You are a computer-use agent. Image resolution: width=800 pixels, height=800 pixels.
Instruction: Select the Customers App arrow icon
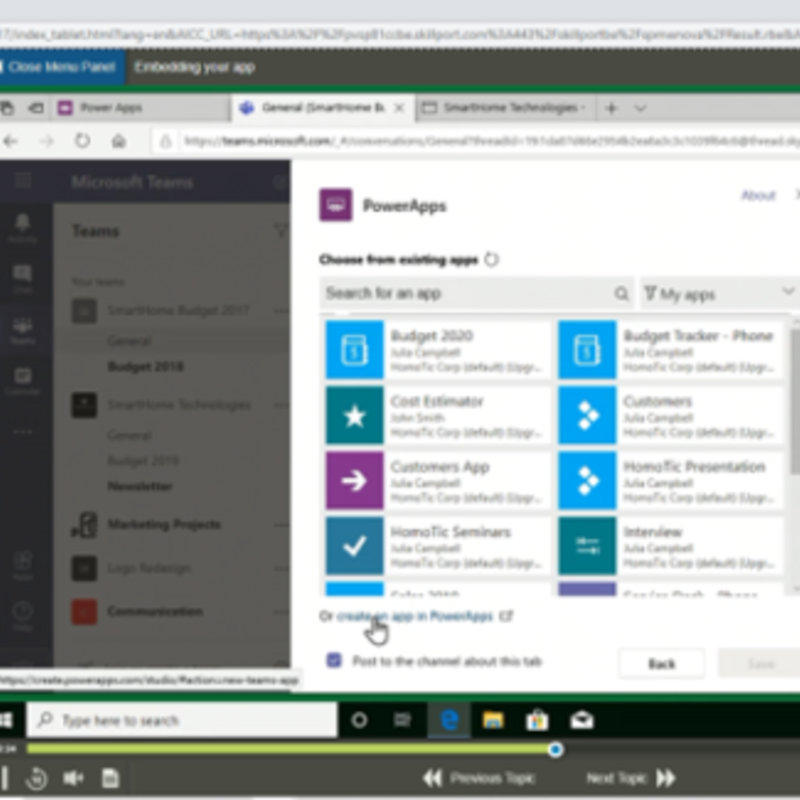pyautogui.click(x=354, y=480)
